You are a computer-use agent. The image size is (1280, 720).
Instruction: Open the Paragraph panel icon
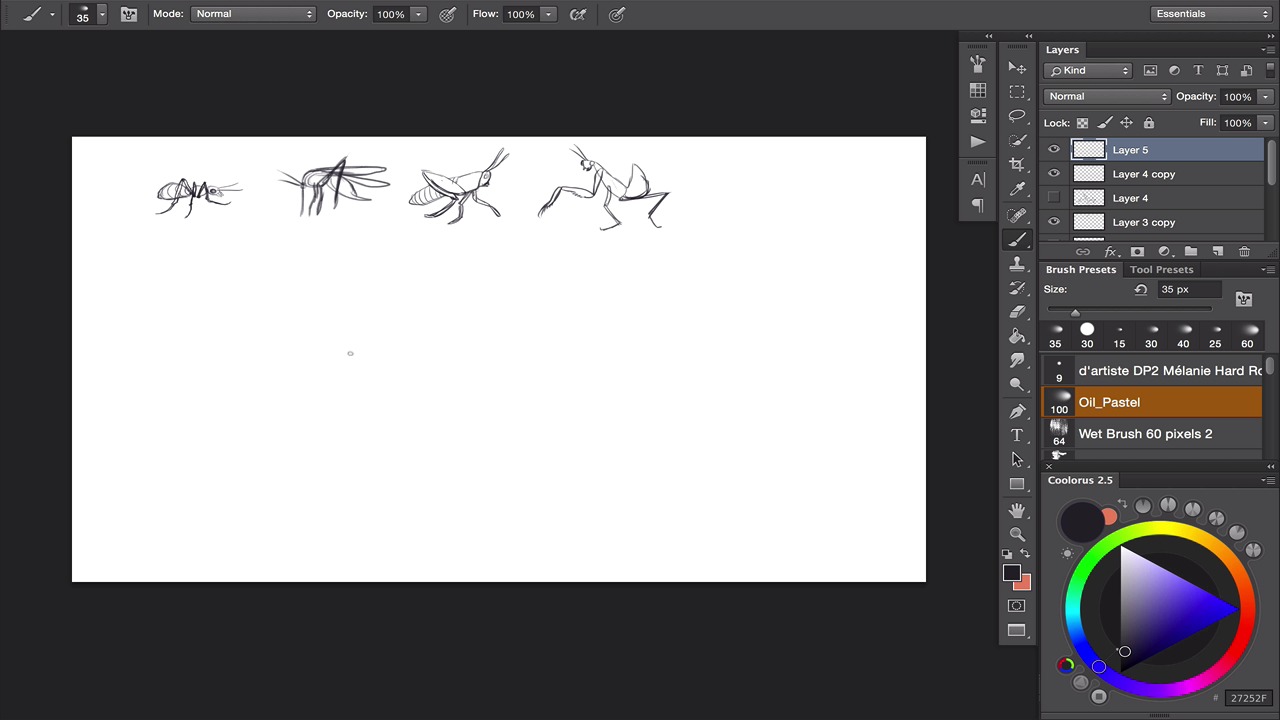pos(978,205)
